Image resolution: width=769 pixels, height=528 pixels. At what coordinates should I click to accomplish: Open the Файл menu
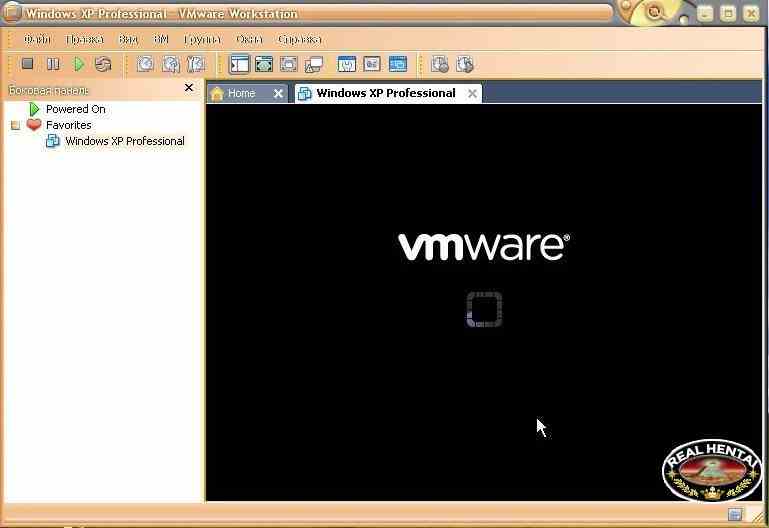37,39
